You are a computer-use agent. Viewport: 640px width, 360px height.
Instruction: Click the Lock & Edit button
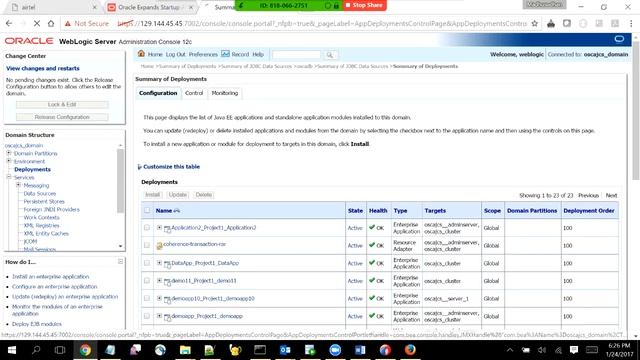[x=62, y=104]
